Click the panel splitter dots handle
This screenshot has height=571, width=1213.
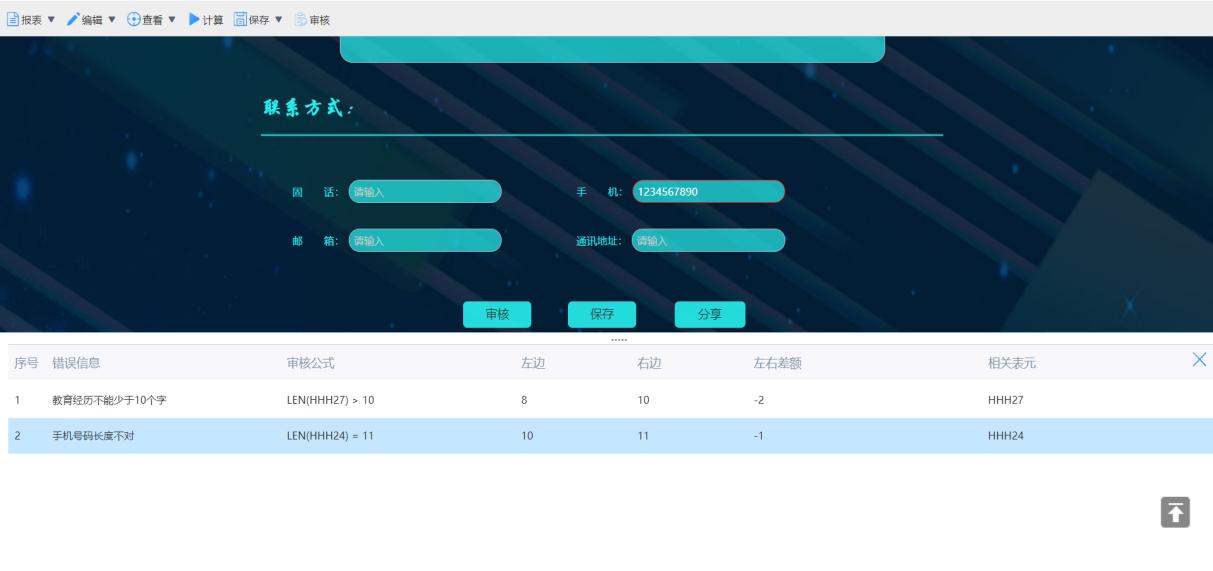619,341
